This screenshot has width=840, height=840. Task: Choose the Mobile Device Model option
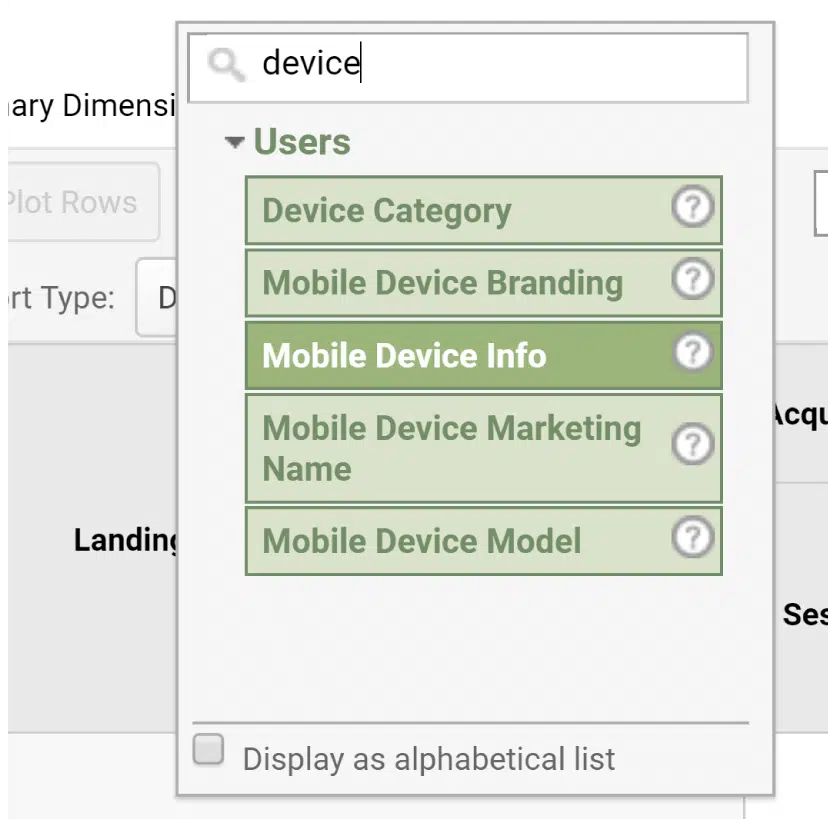point(460,541)
